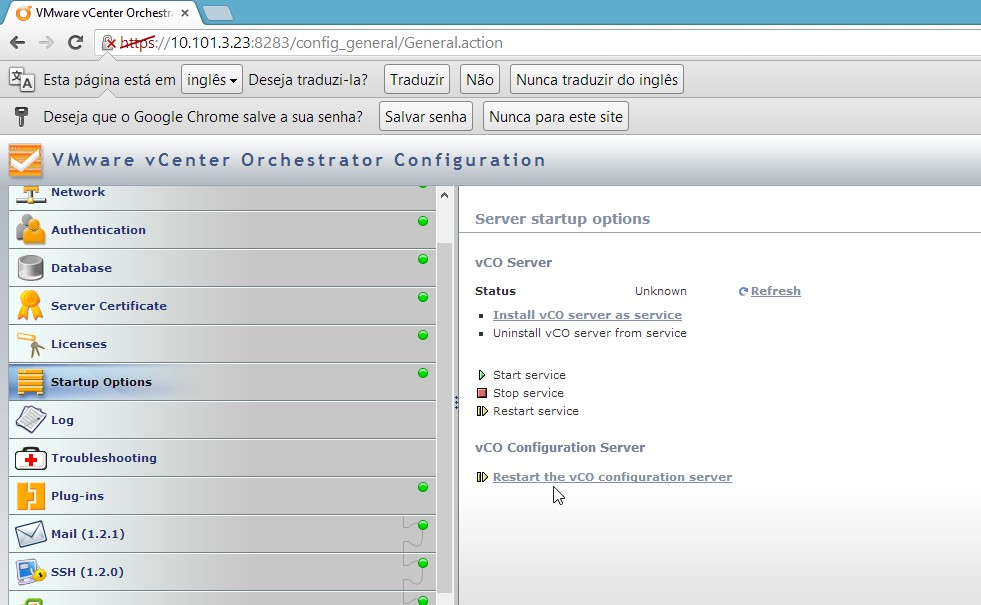
Task: Click the Mail envelope icon
Action: pos(31,534)
